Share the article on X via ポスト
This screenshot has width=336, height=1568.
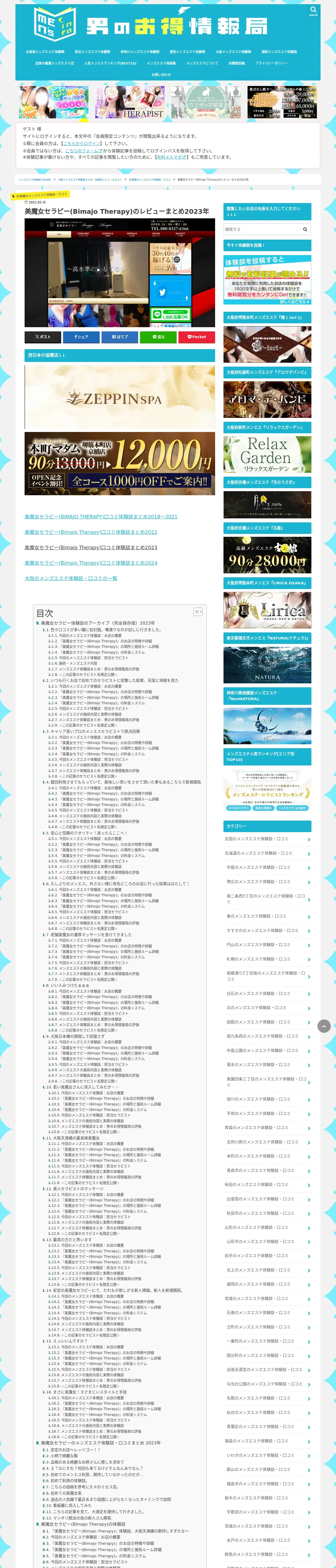pyautogui.click(x=43, y=337)
